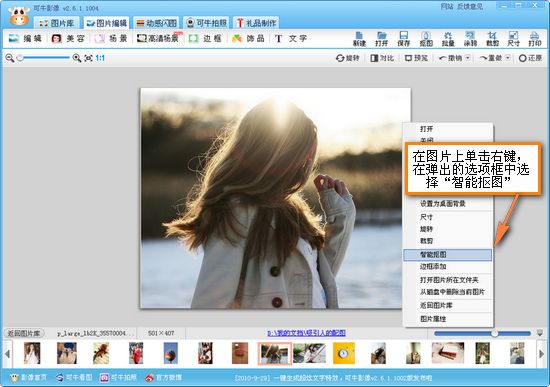Open the 可牛拍照 link in status bar
Screen dimensions: 550x387
coord(119,378)
